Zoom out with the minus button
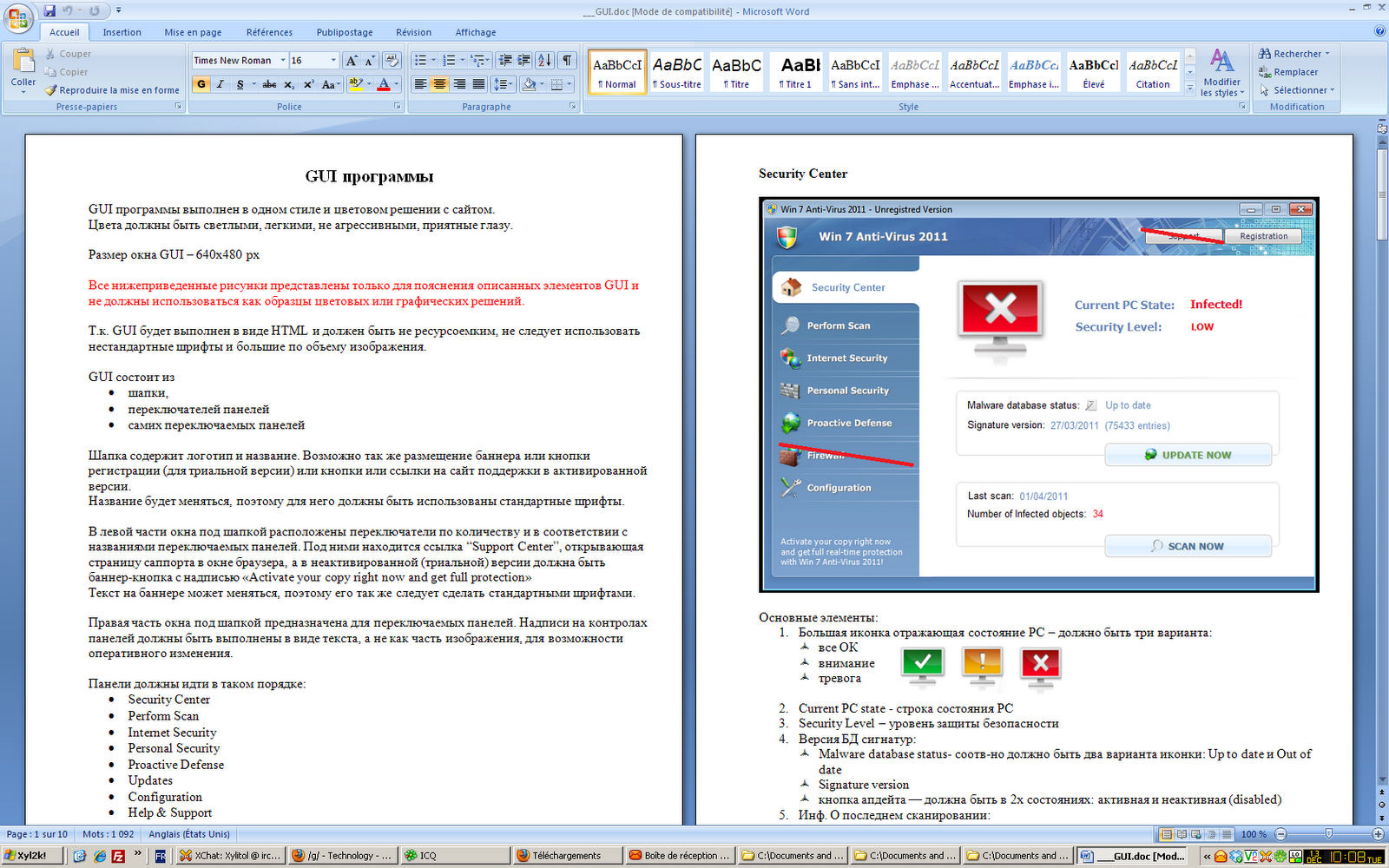 pos(1280,834)
